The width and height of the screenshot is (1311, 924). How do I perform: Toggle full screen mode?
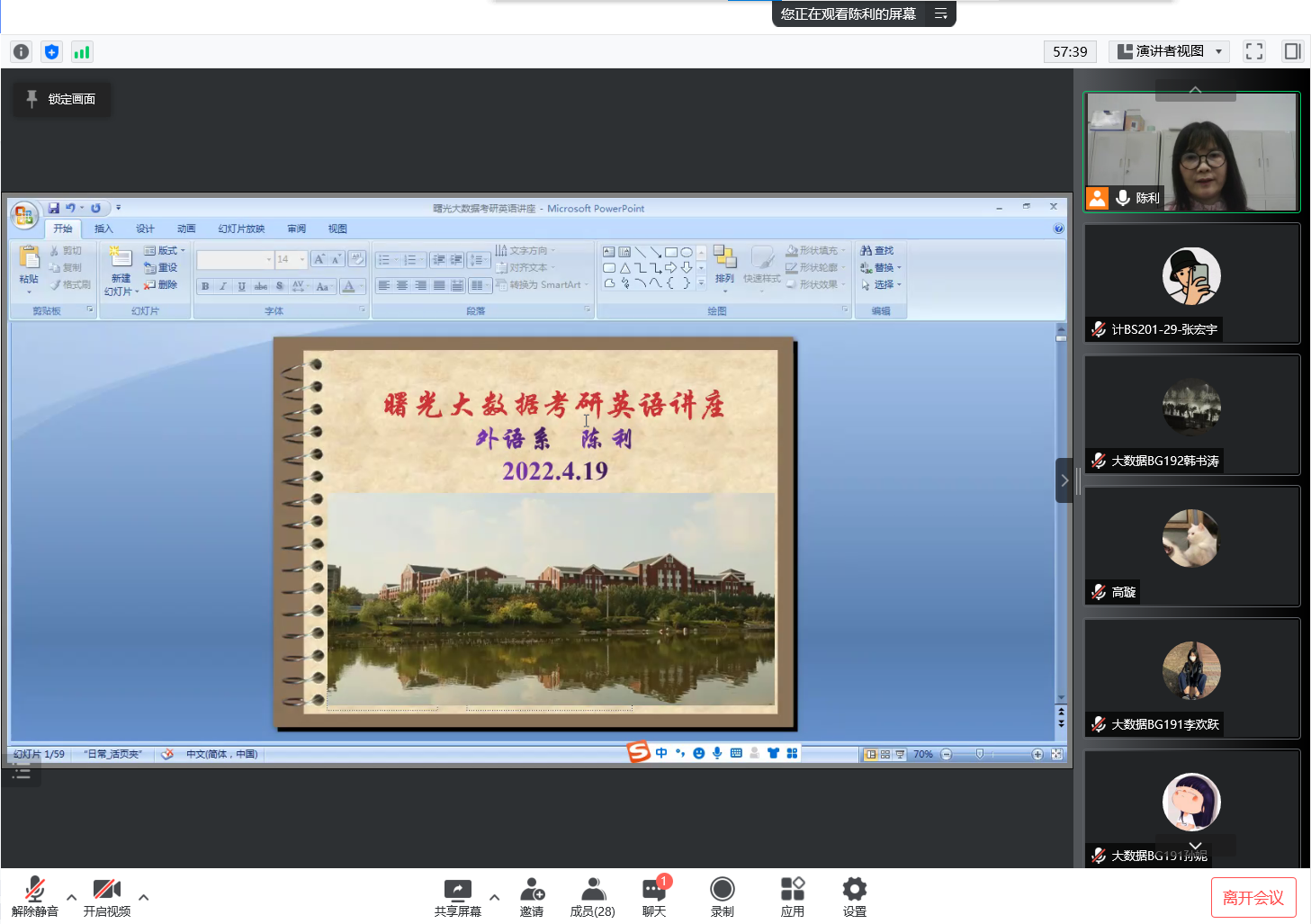tap(1254, 51)
